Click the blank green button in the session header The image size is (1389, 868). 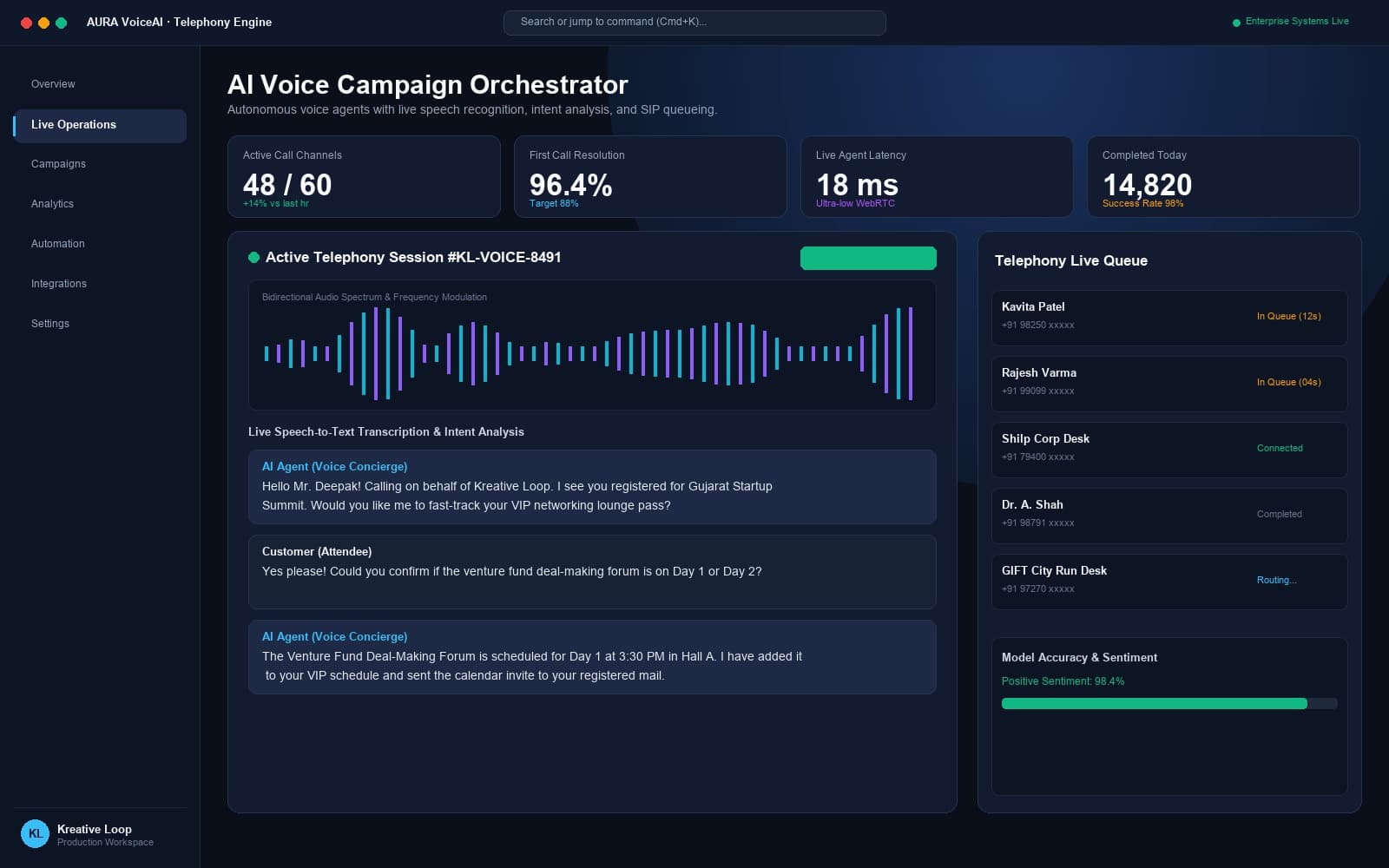868,258
